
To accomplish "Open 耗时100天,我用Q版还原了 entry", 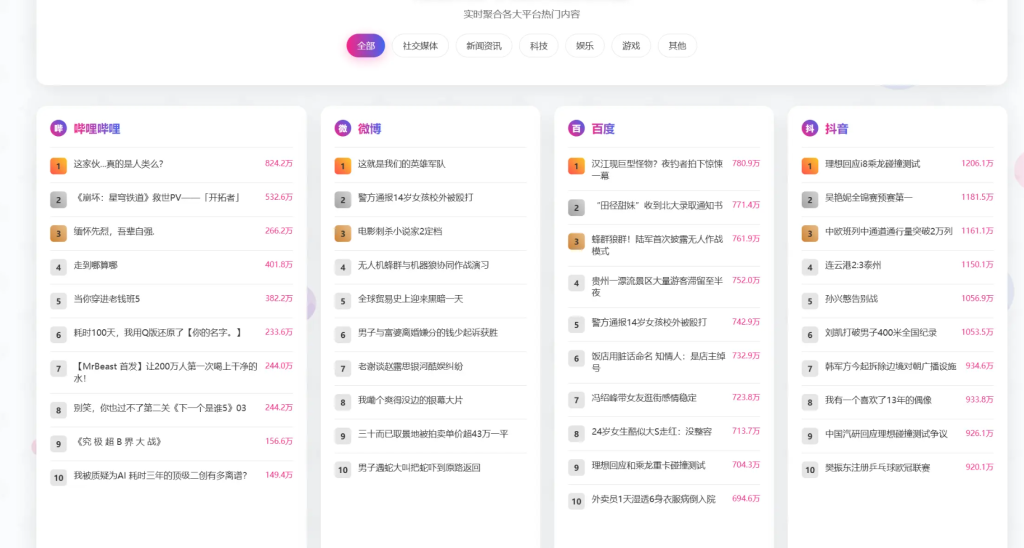I will (x=158, y=333).
